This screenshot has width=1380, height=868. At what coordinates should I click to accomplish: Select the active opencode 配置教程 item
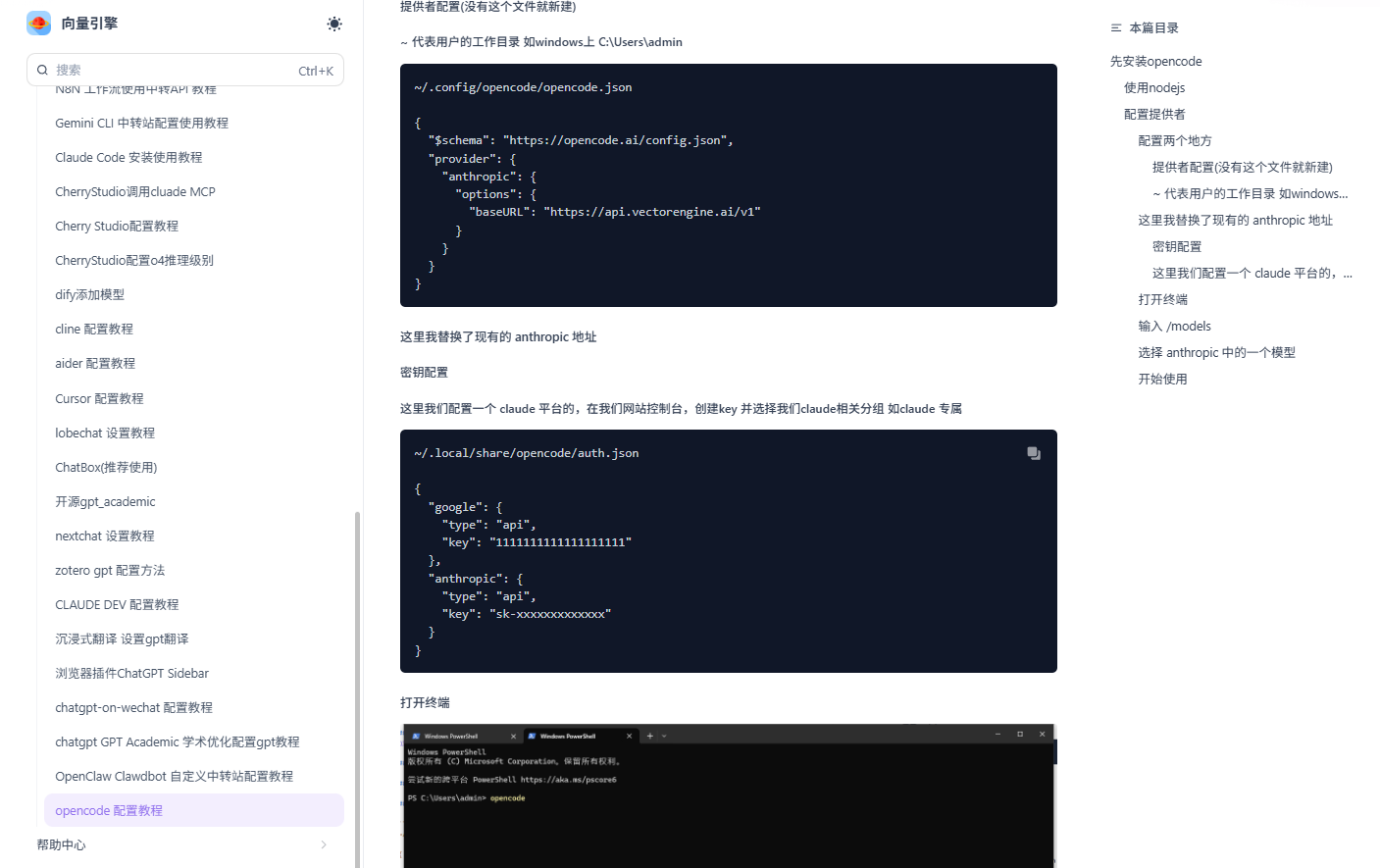coord(194,810)
